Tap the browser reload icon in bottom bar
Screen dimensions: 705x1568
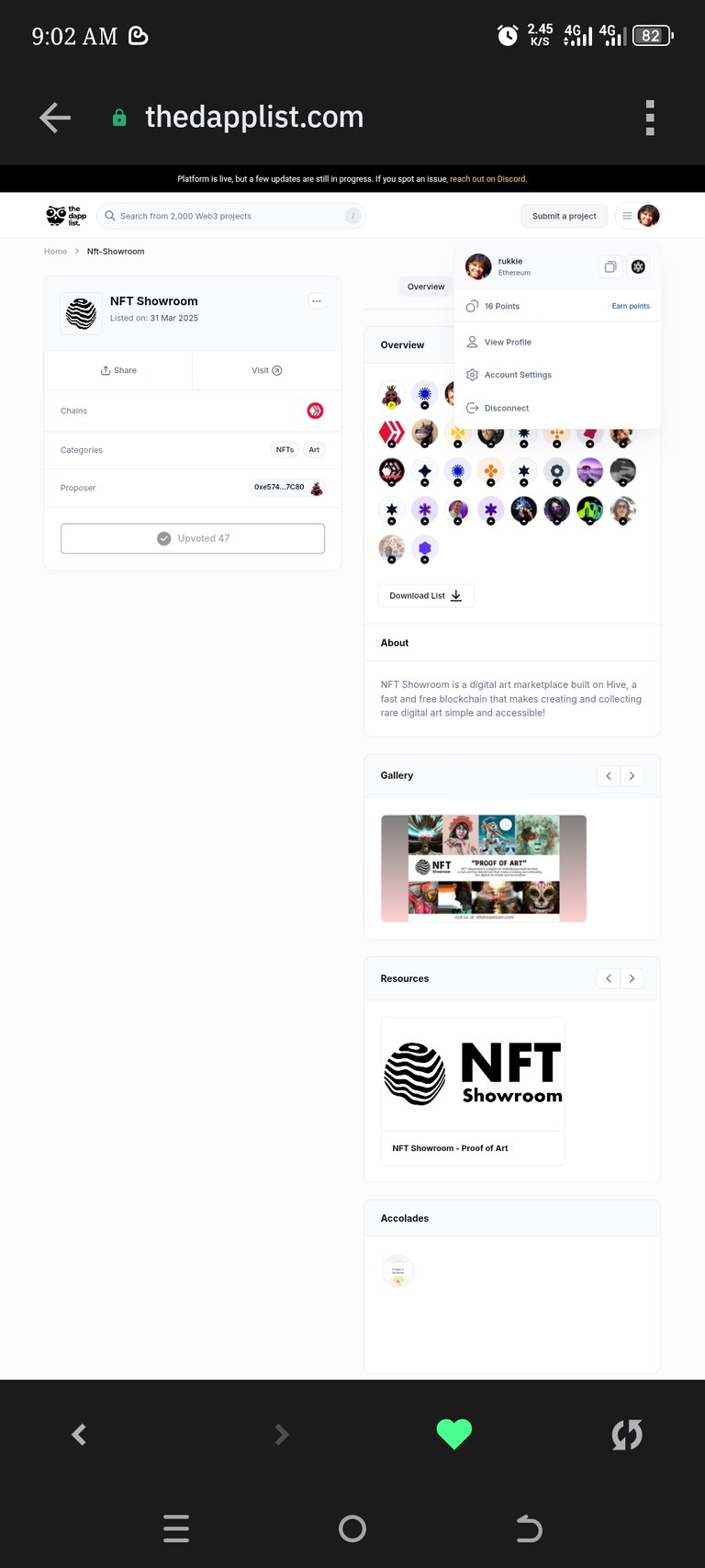pyautogui.click(x=627, y=1435)
